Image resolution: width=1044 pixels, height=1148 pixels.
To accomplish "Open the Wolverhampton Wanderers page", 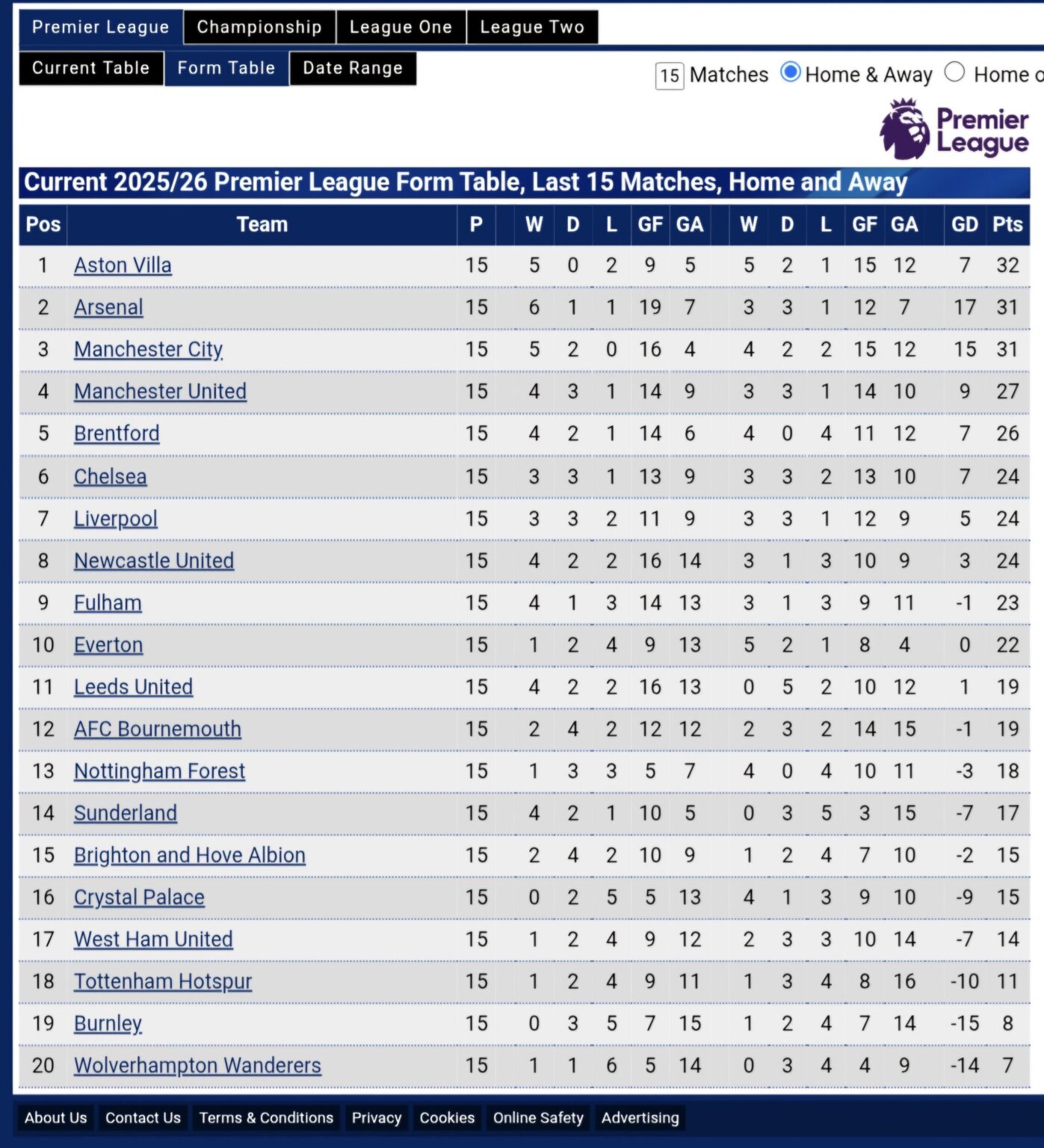I will pyautogui.click(x=197, y=1065).
